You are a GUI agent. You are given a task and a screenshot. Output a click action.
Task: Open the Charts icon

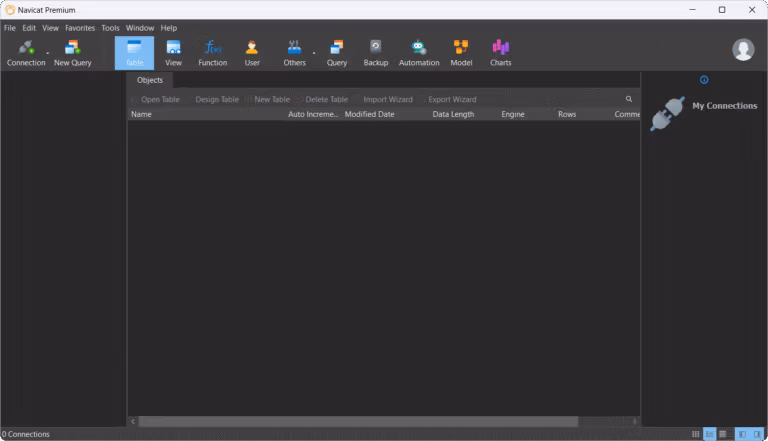coord(501,53)
